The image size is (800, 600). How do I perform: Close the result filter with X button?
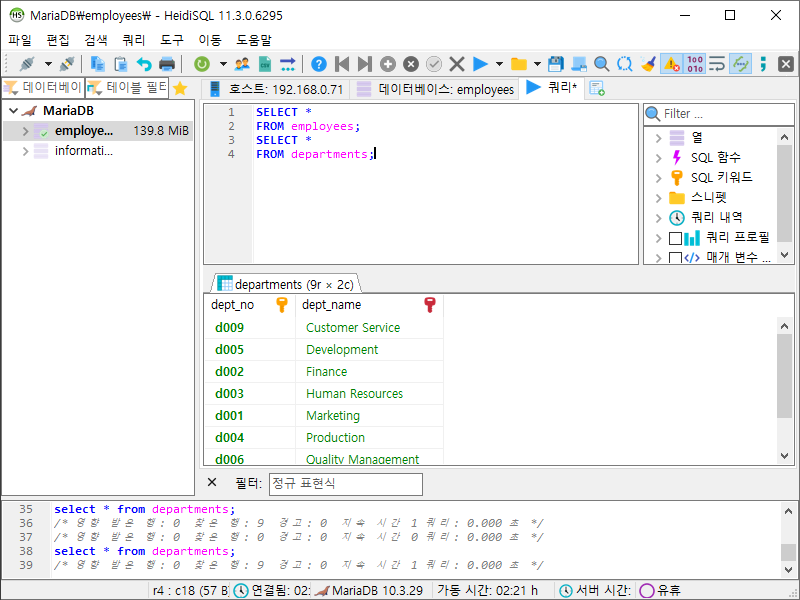(x=212, y=482)
